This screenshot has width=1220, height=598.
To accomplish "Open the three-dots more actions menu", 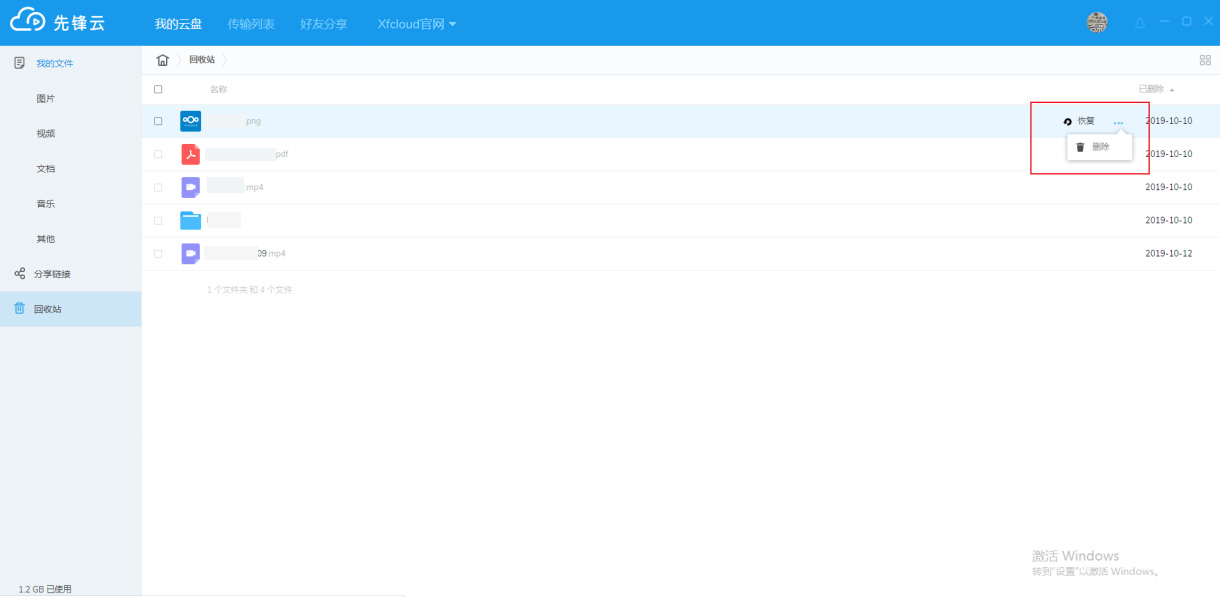I will pyautogui.click(x=1118, y=122).
